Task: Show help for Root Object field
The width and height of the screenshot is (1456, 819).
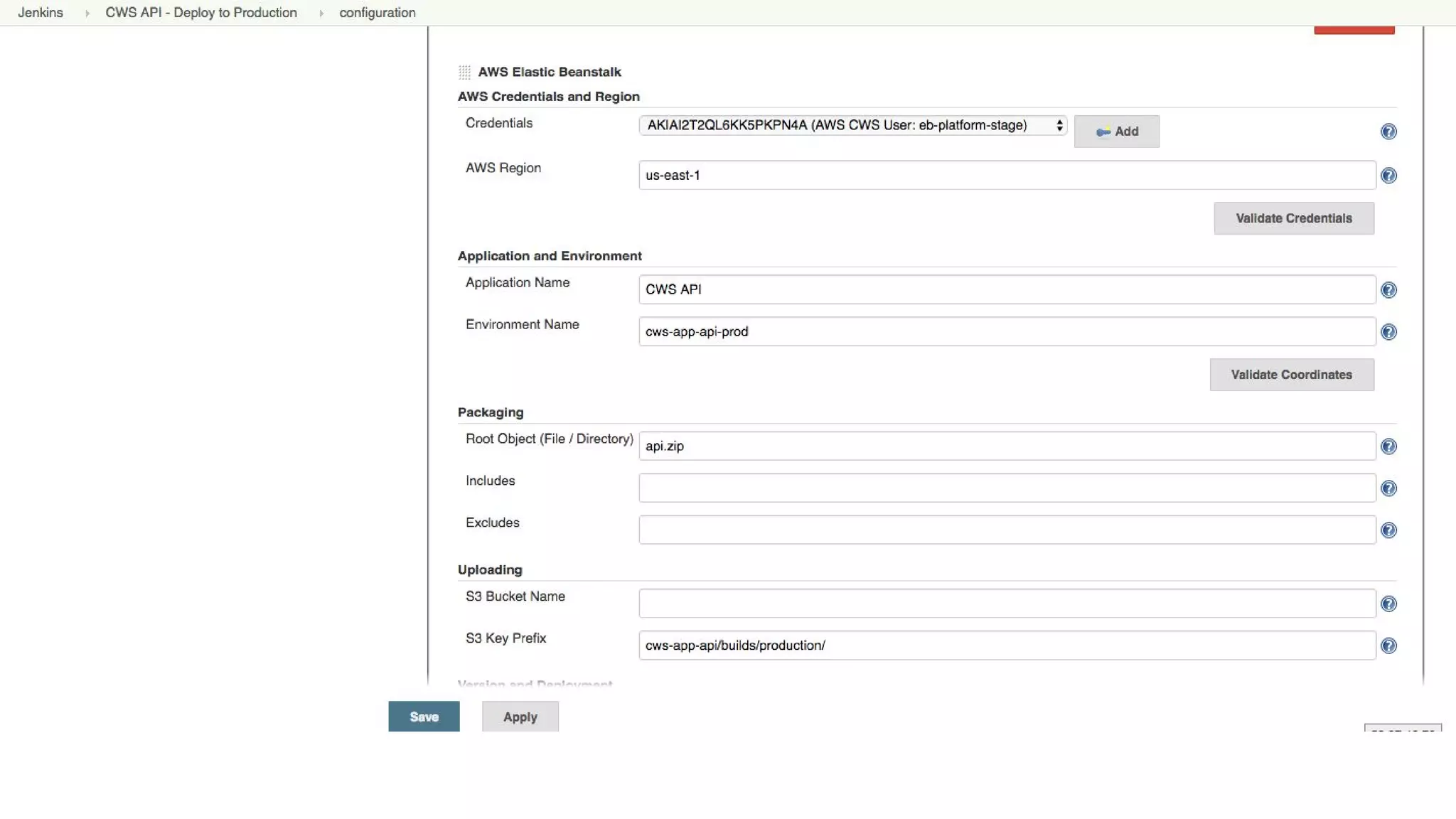Action: click(x=1388, y=446)
